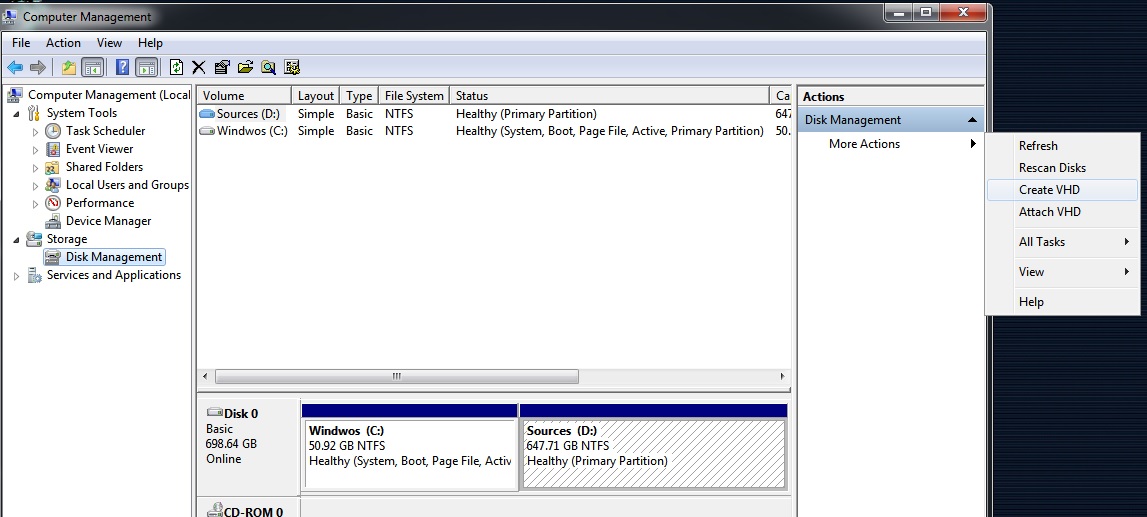
Task: Sort by the Volume column header
Action: coord(244,96)
